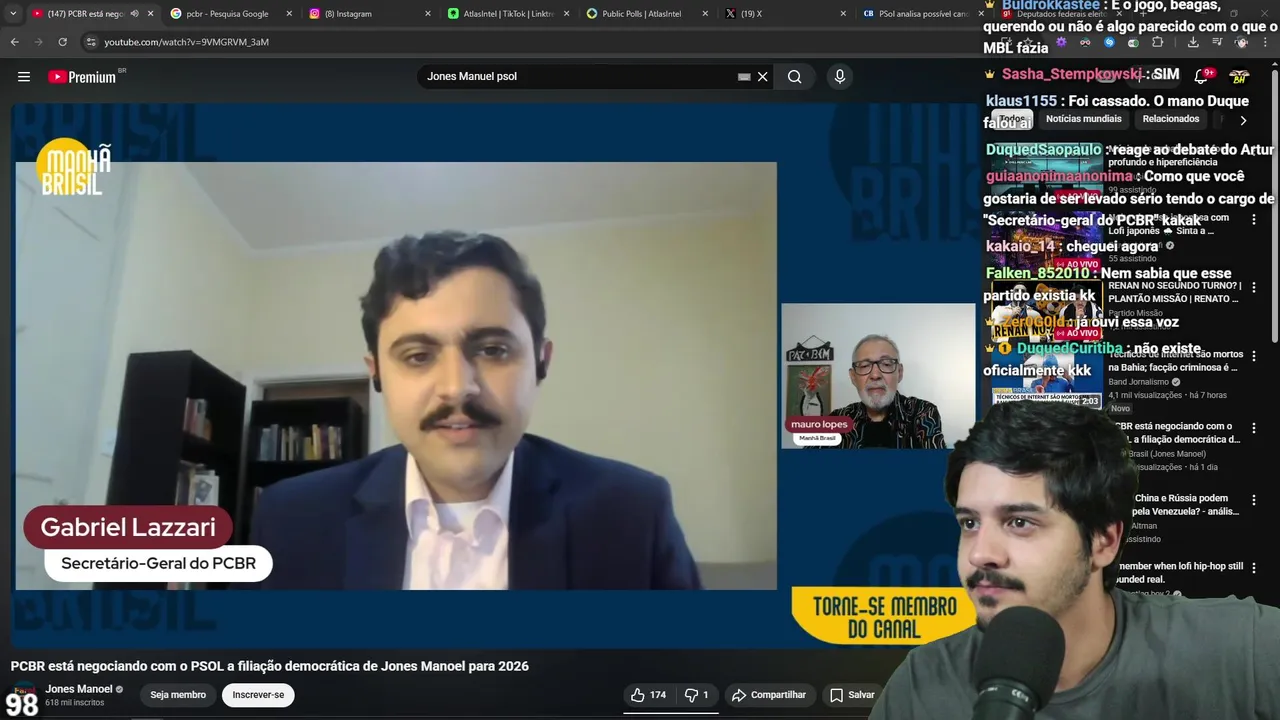Open more options for Técnicos de internet video
This screenshot has height=720, width=1280.
coord(1254,356)
